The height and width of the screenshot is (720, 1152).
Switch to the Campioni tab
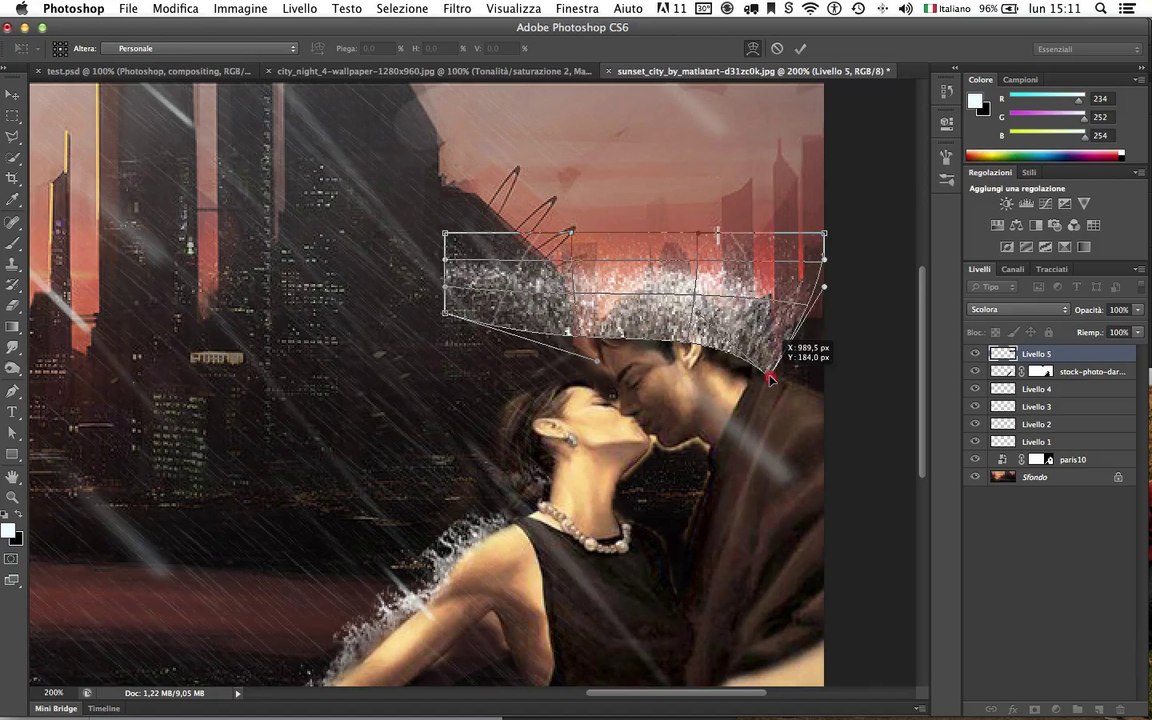tap(1020, 79)
